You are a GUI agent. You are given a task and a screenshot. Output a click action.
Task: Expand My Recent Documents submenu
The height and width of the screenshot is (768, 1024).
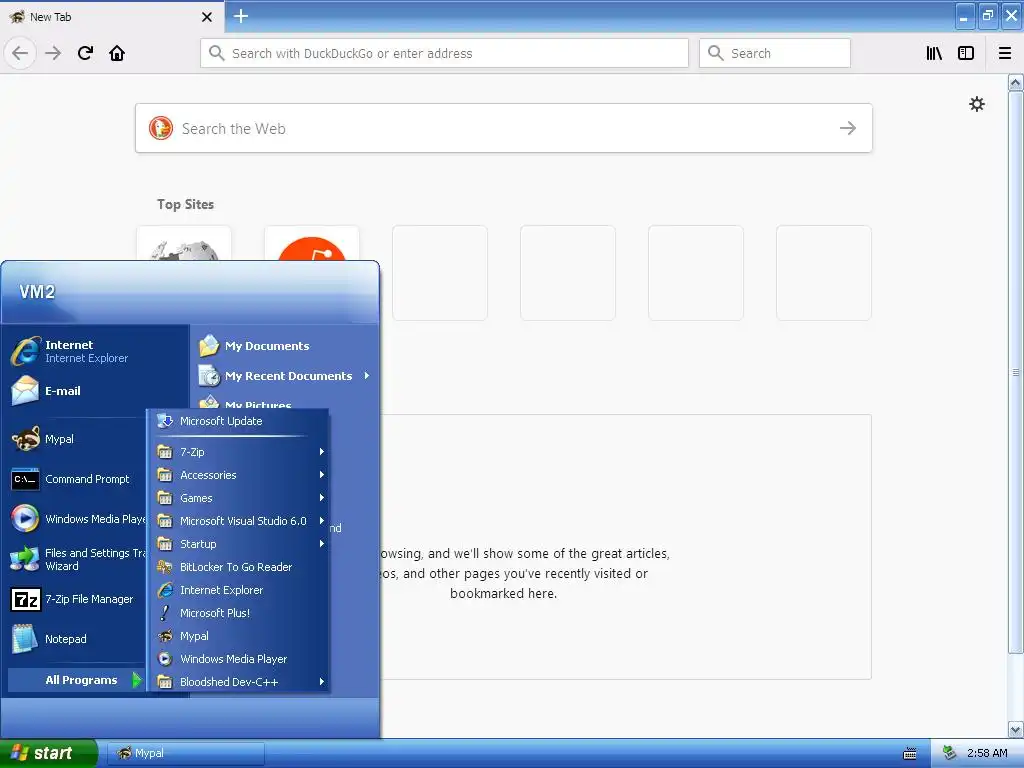[285, 376]
